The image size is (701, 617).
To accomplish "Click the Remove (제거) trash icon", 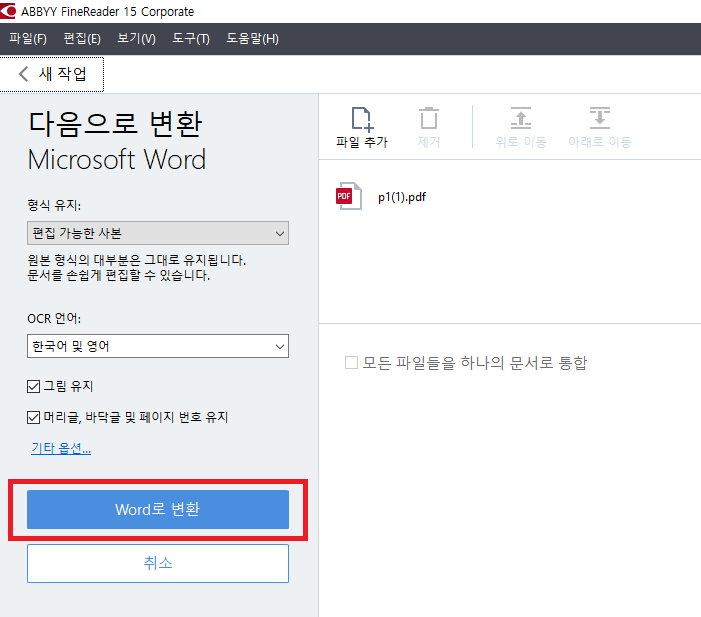I will tap(429, 118).
